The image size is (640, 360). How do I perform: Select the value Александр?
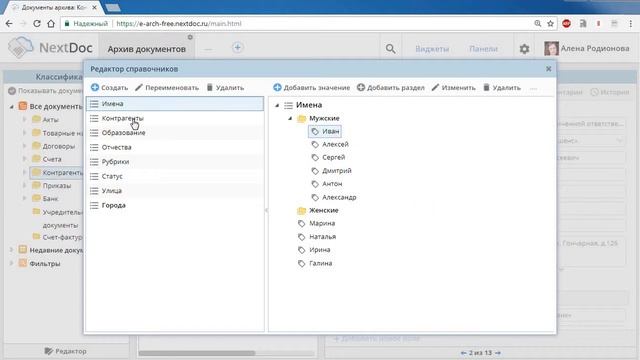339,197
